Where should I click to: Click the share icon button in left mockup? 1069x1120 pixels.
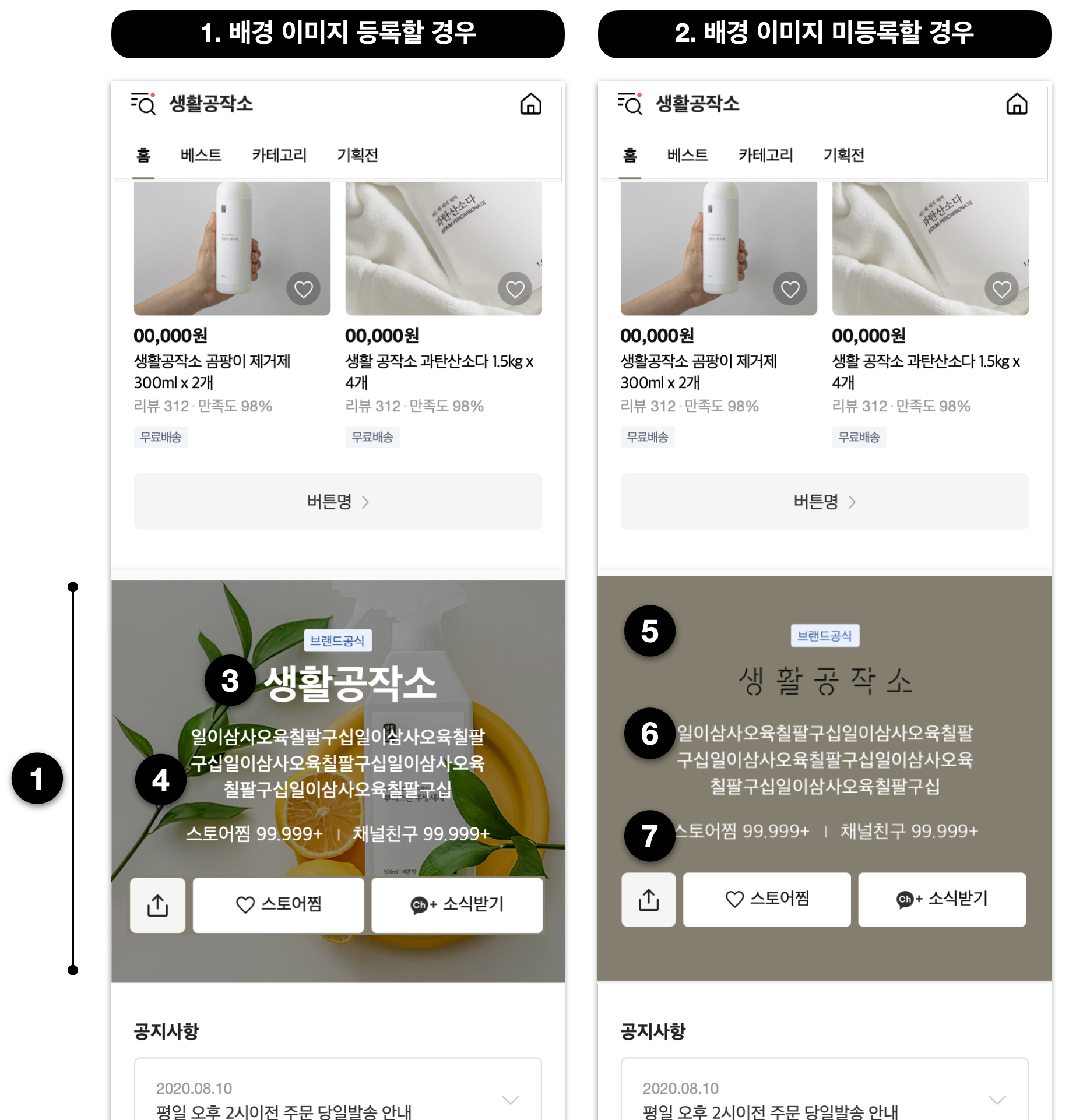pyautogui.click(x=157, y=905)
